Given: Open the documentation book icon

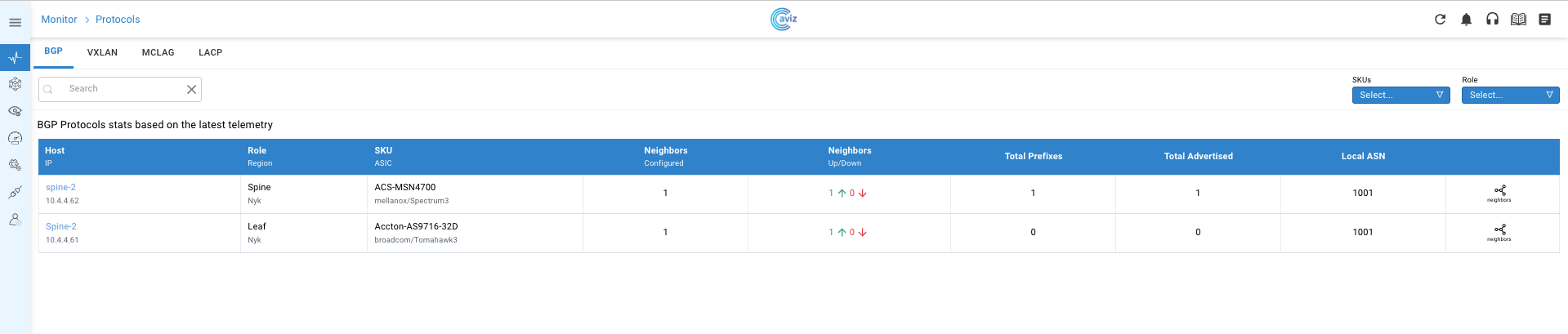Looking at the screenshot, I should (x=1518, y=20).
